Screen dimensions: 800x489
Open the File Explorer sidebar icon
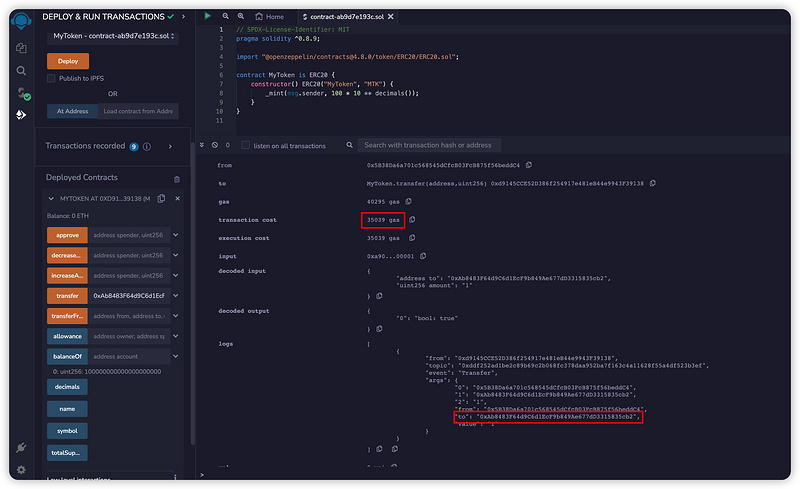(x=21, y=48)
